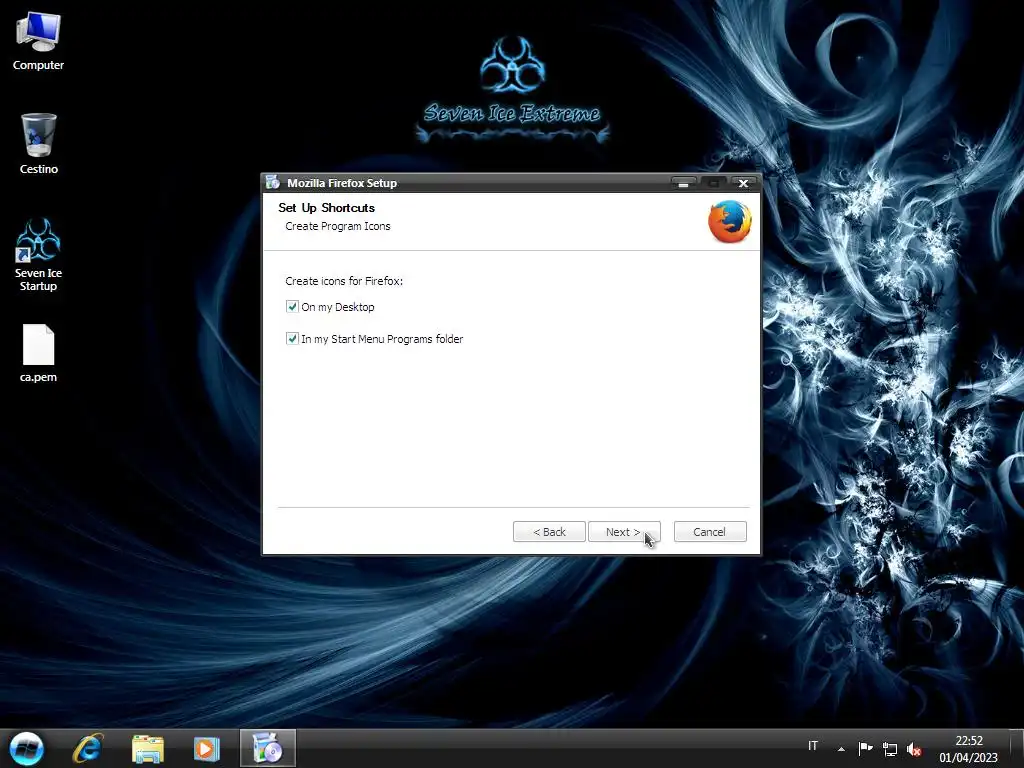Open the Windows Start orb

coord(27,748)
